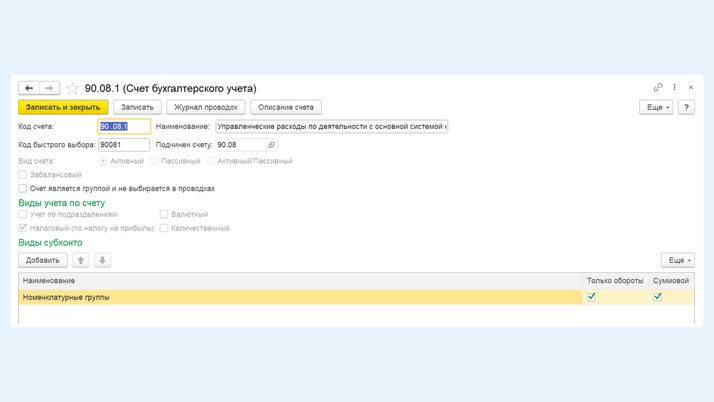Add account to favorites with star icon

tap(72, 88)
